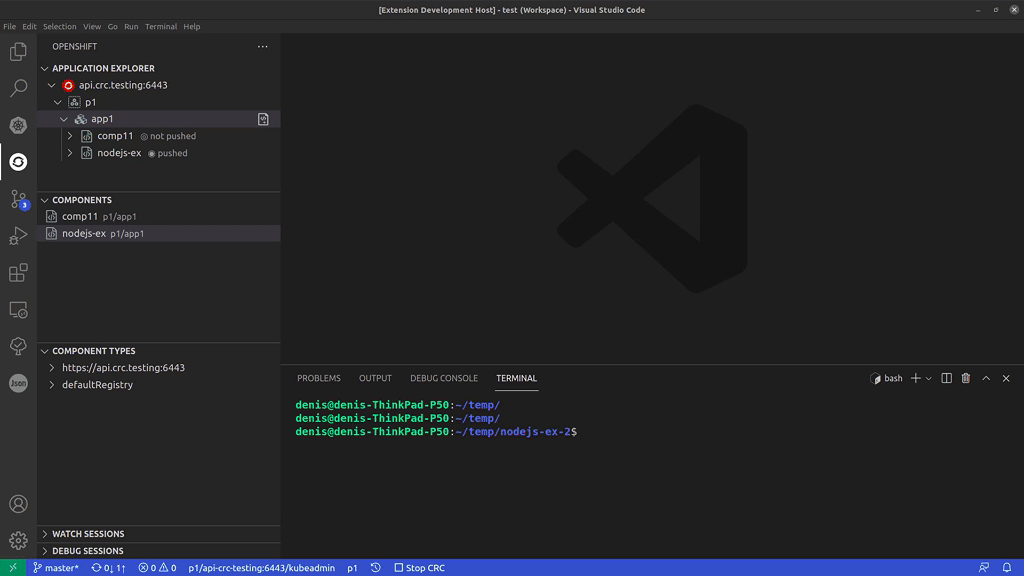The height and width of the screenshot is (576, 1024).
Task: Open the Run menu
Action: 131,27
